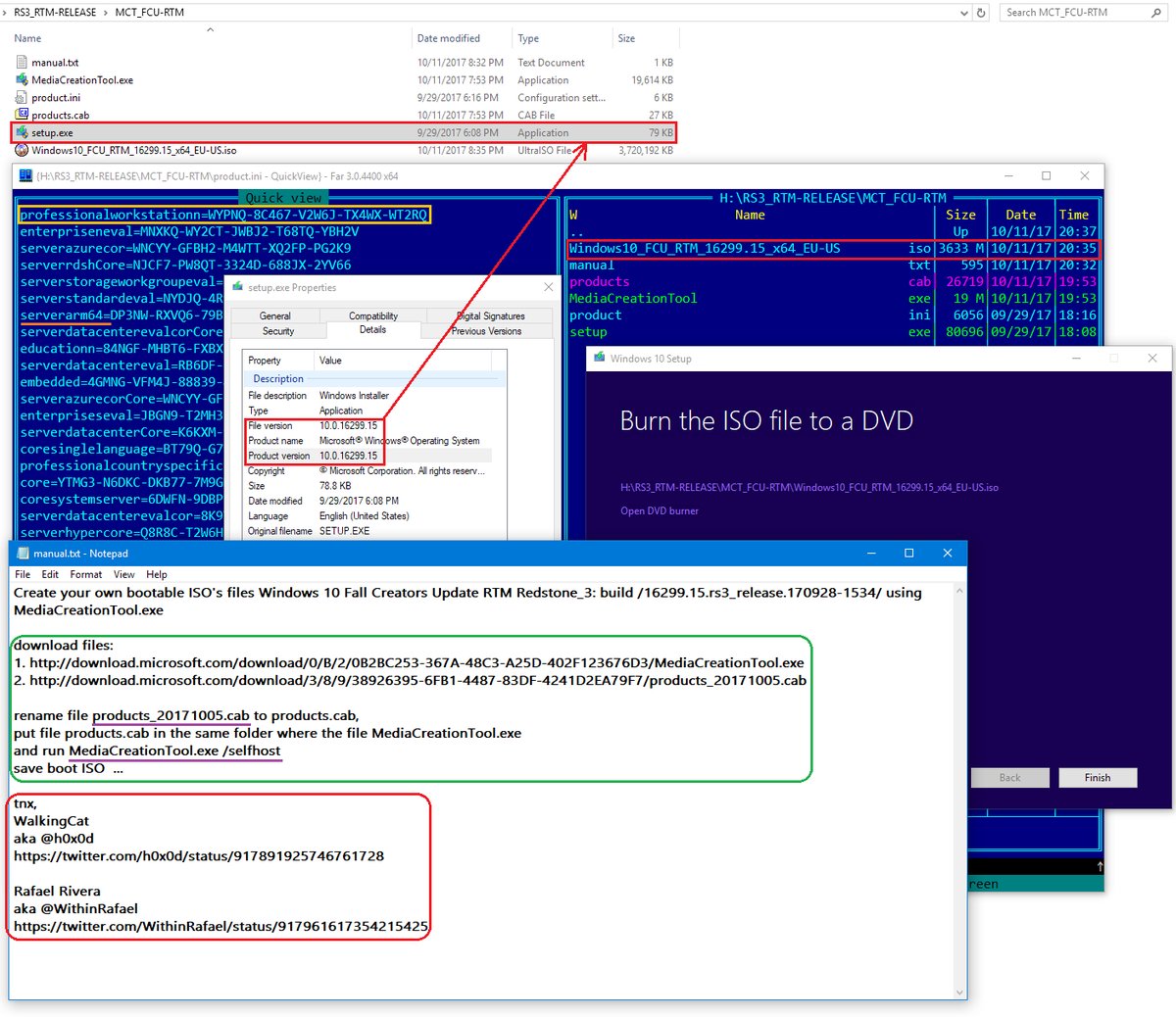Click the Windows 10 Setup title icon

(600, 359)
